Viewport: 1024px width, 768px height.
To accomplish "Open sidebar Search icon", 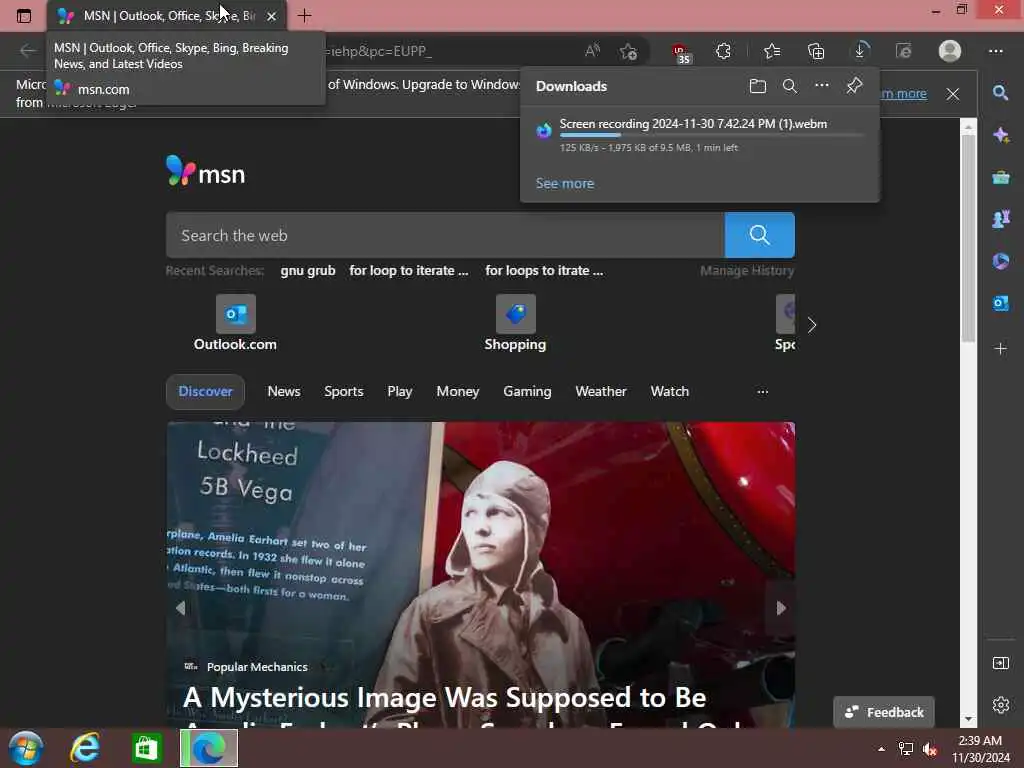I will (x=1000, y=93).
